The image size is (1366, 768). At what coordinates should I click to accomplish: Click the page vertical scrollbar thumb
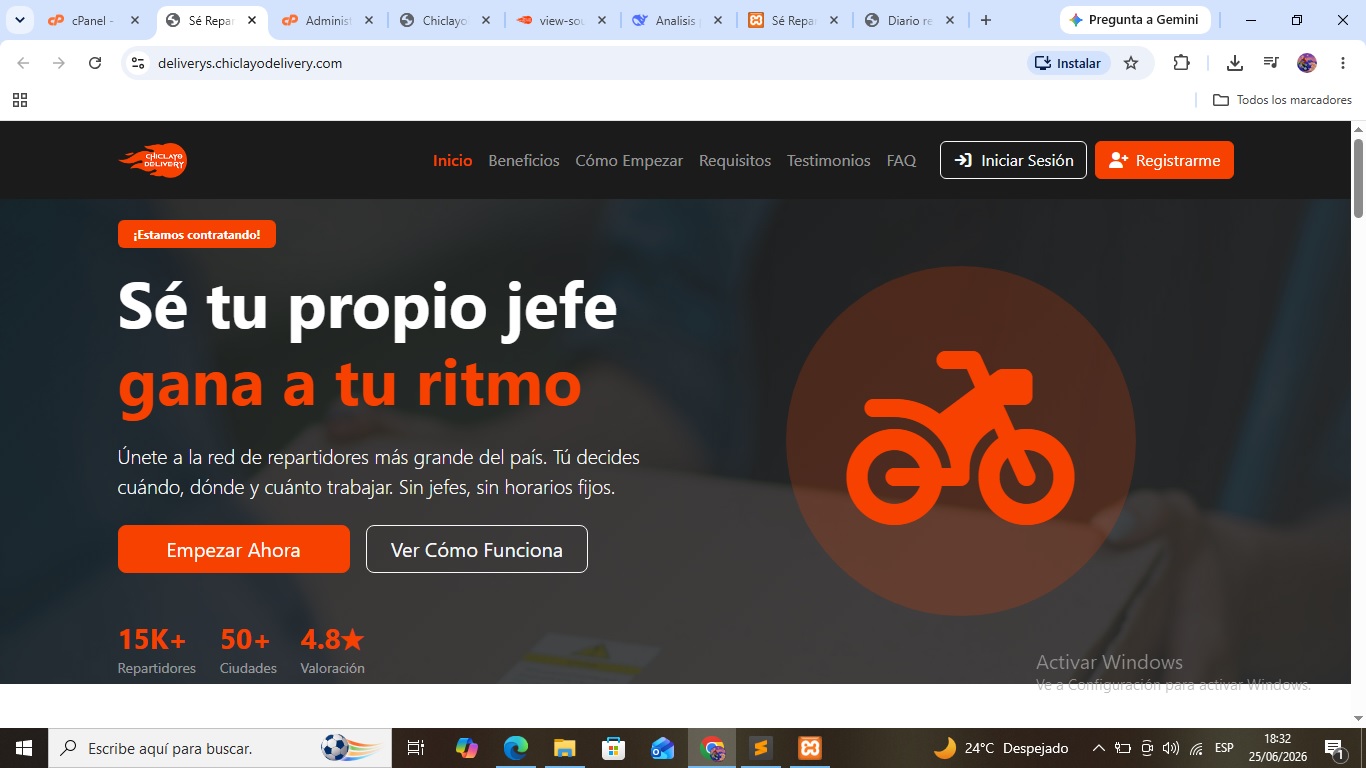pyautogui.click(x=1358, y=177)
